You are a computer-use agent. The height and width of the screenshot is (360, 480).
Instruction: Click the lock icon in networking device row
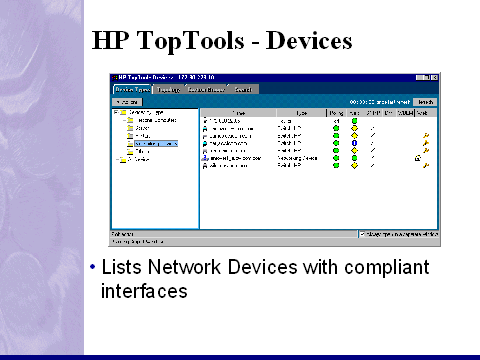pos(418,158)
